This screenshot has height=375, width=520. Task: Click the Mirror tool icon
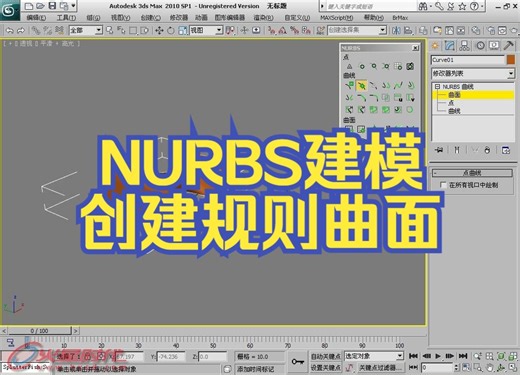click(396, 31)
